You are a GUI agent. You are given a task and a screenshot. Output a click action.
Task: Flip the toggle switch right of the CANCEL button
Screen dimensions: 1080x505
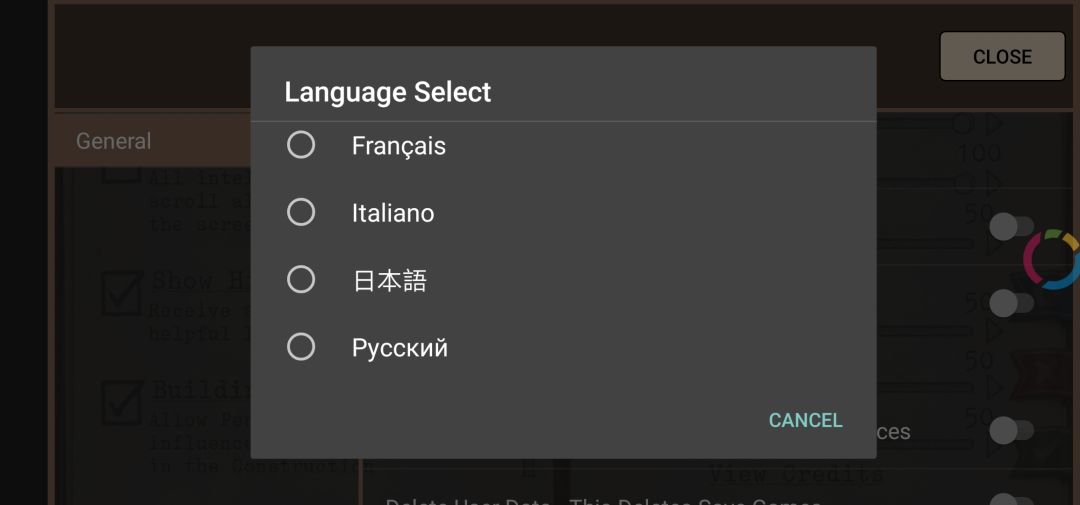1008,431
